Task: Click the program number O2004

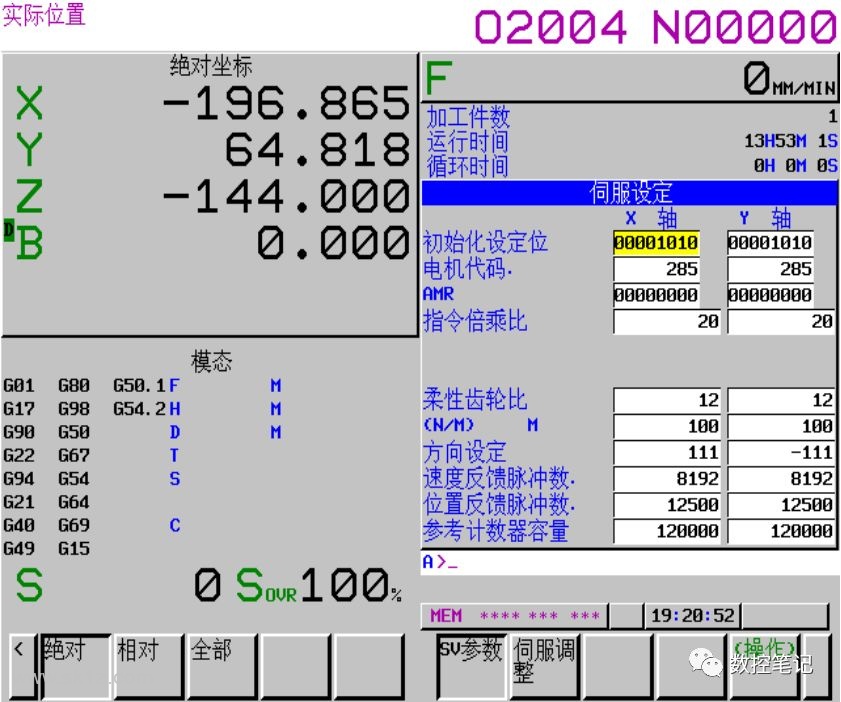Action: click(551, 27)
